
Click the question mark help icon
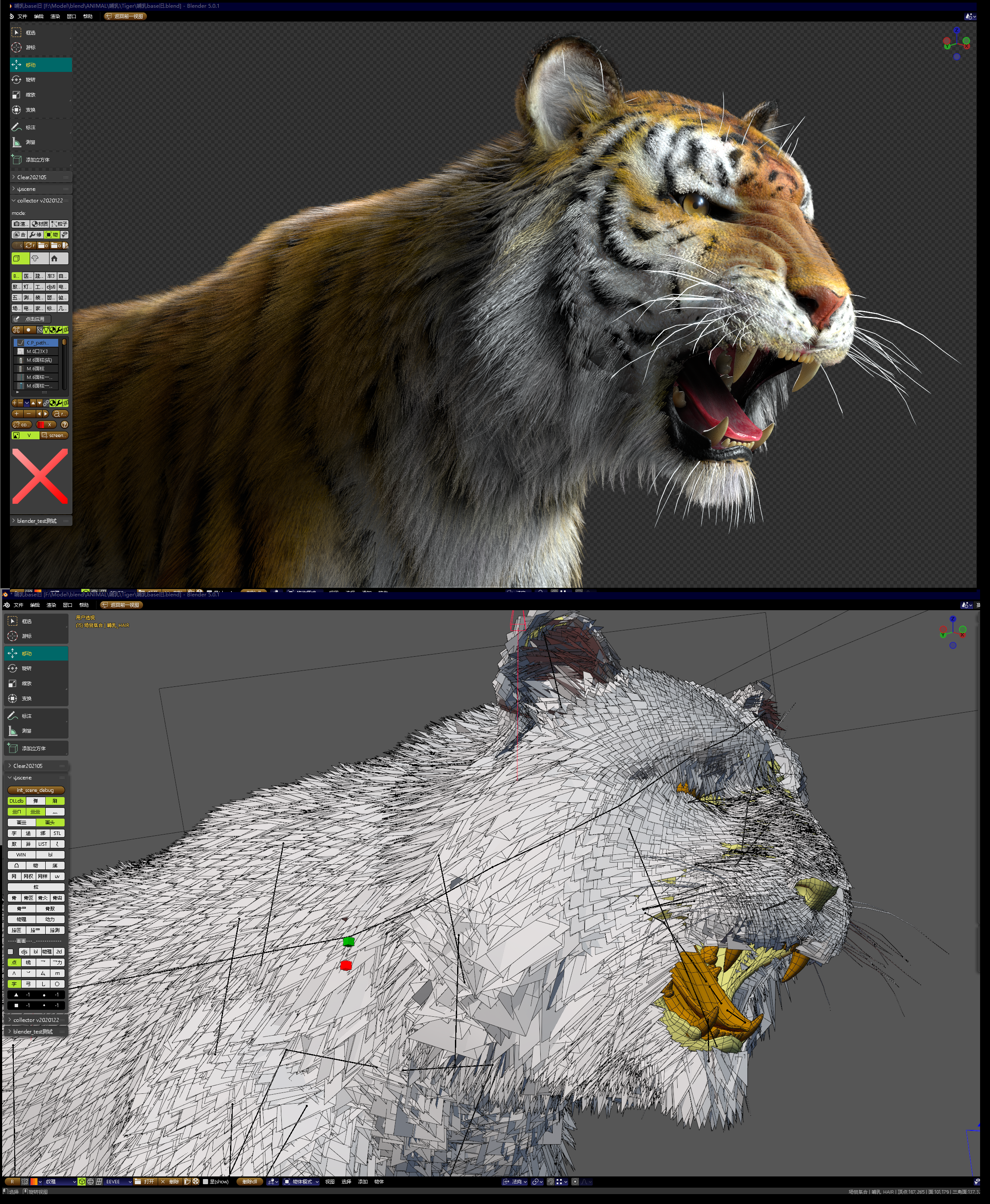65,424
